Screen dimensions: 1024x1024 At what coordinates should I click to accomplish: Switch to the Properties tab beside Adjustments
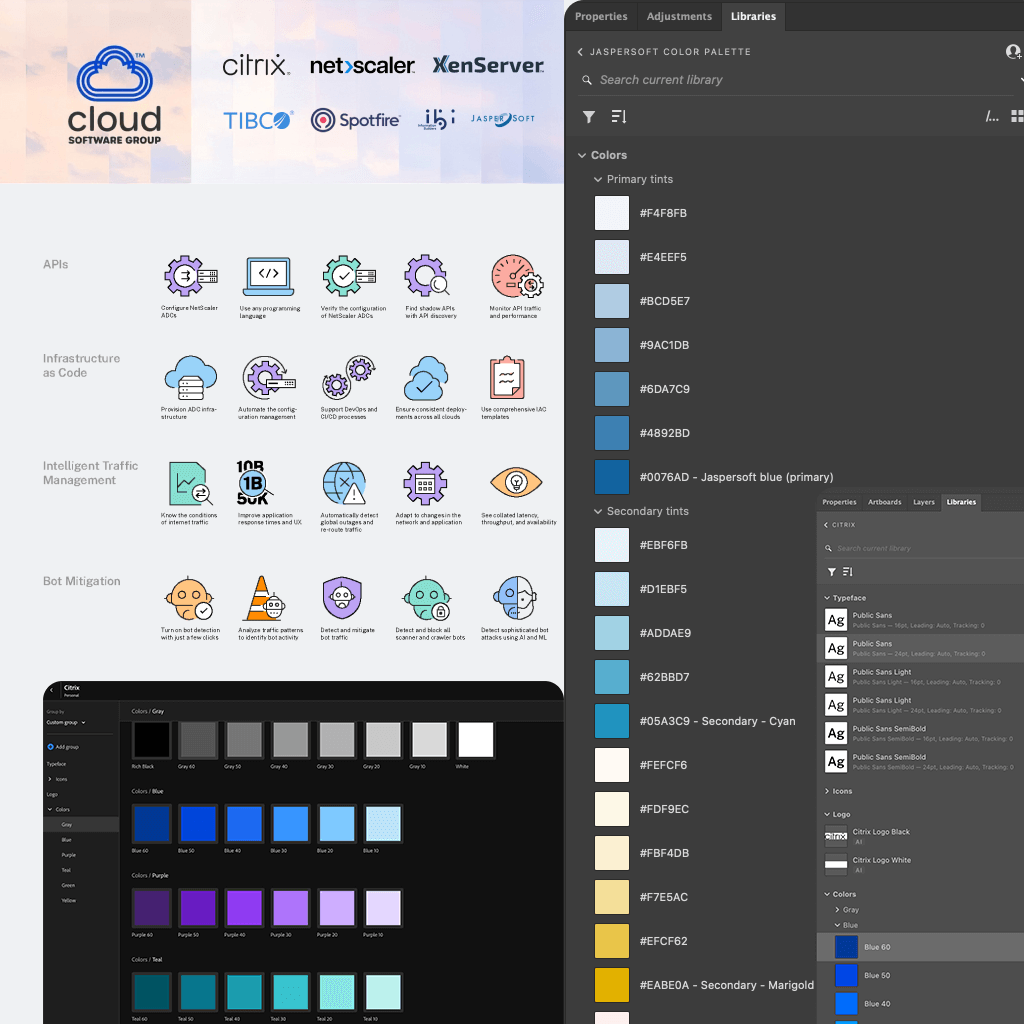[x=601, y=16]
